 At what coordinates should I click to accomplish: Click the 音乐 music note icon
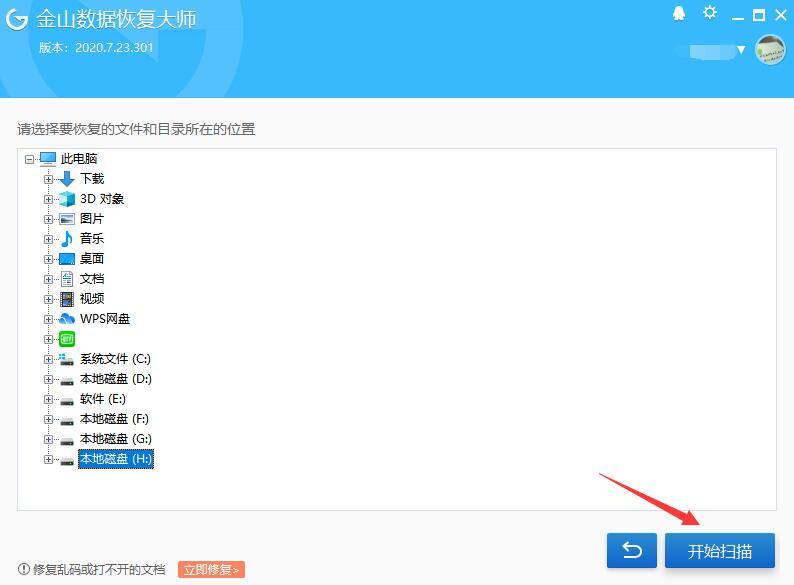(67, 239)
